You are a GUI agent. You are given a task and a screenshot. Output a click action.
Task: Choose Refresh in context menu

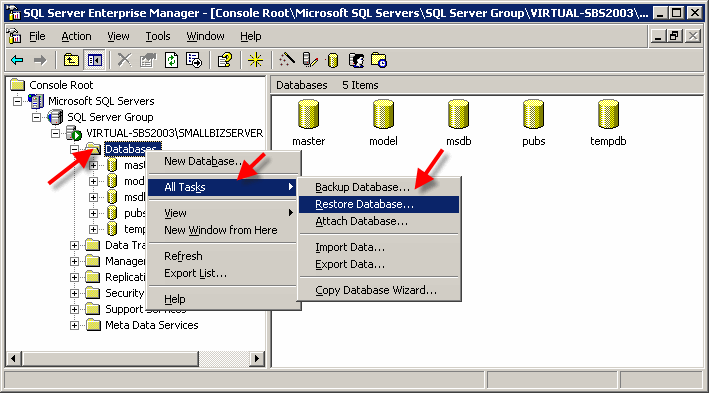(223, 256)
